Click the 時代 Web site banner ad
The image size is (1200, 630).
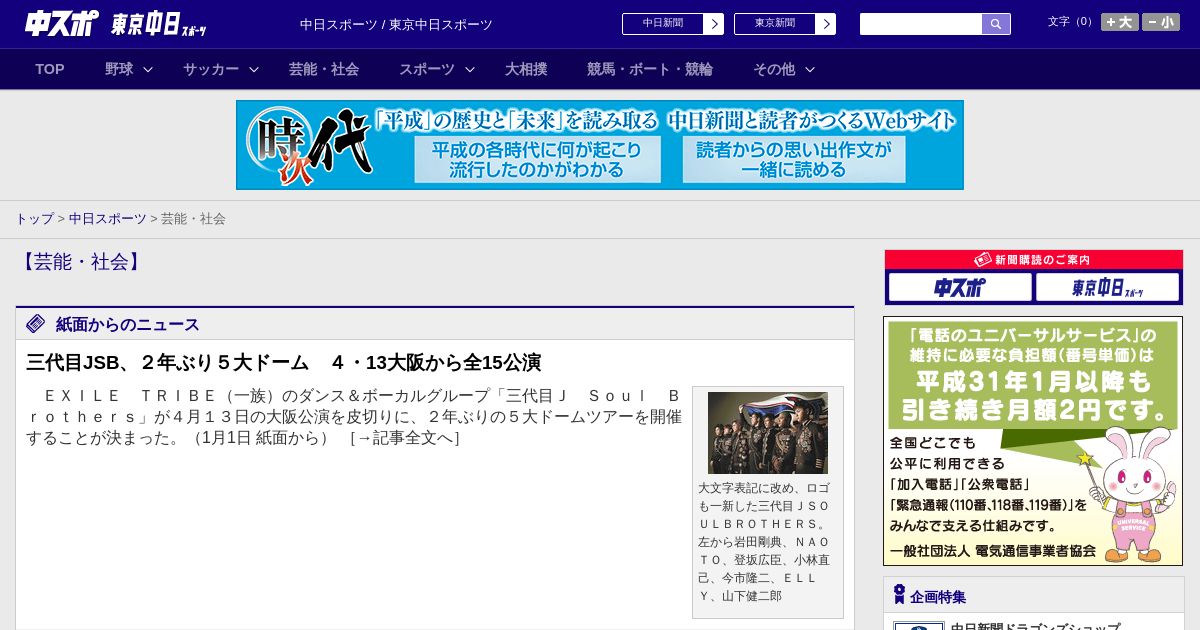coord(600,145)
